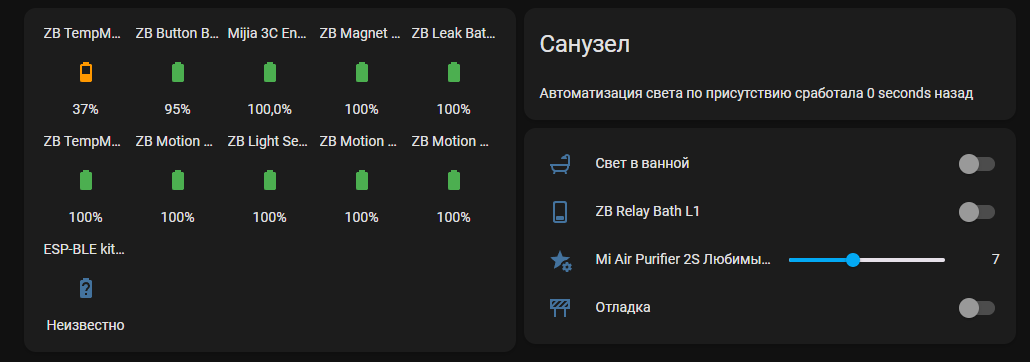Click the ZB Magnet battery icon
Image resolution: width=1030 pixels, height=362 pixels.
(x=361, y=72)
